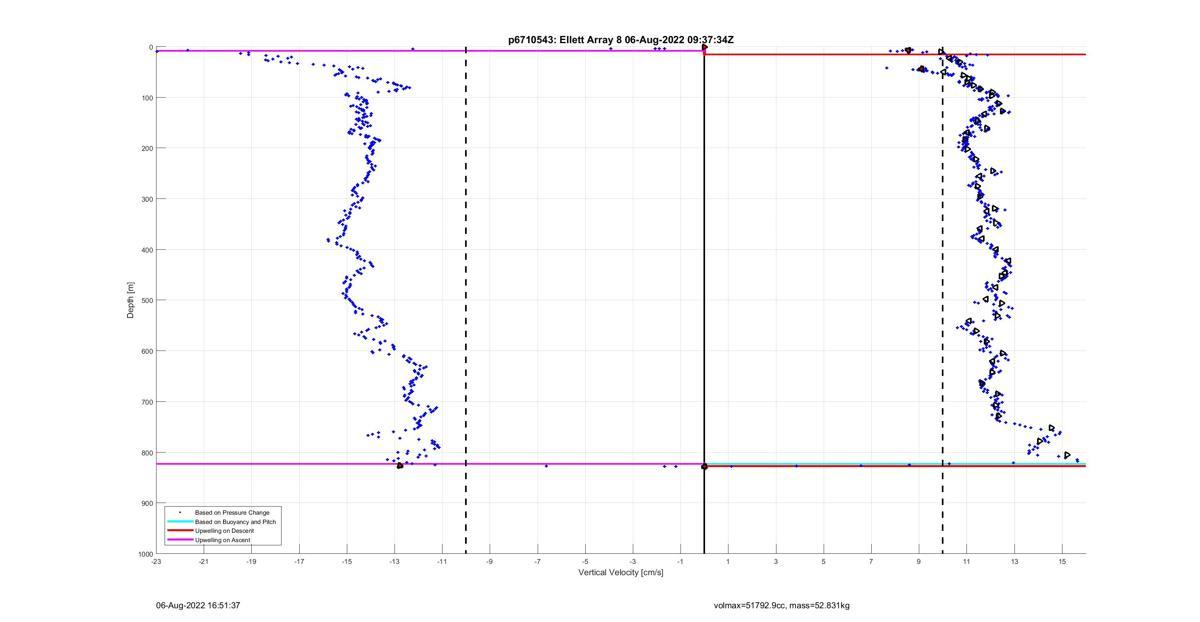Select the 'Vertical Velocity [cm/s]' axis label
Screen dimensions: 1200x622
(x=621, y=573)
